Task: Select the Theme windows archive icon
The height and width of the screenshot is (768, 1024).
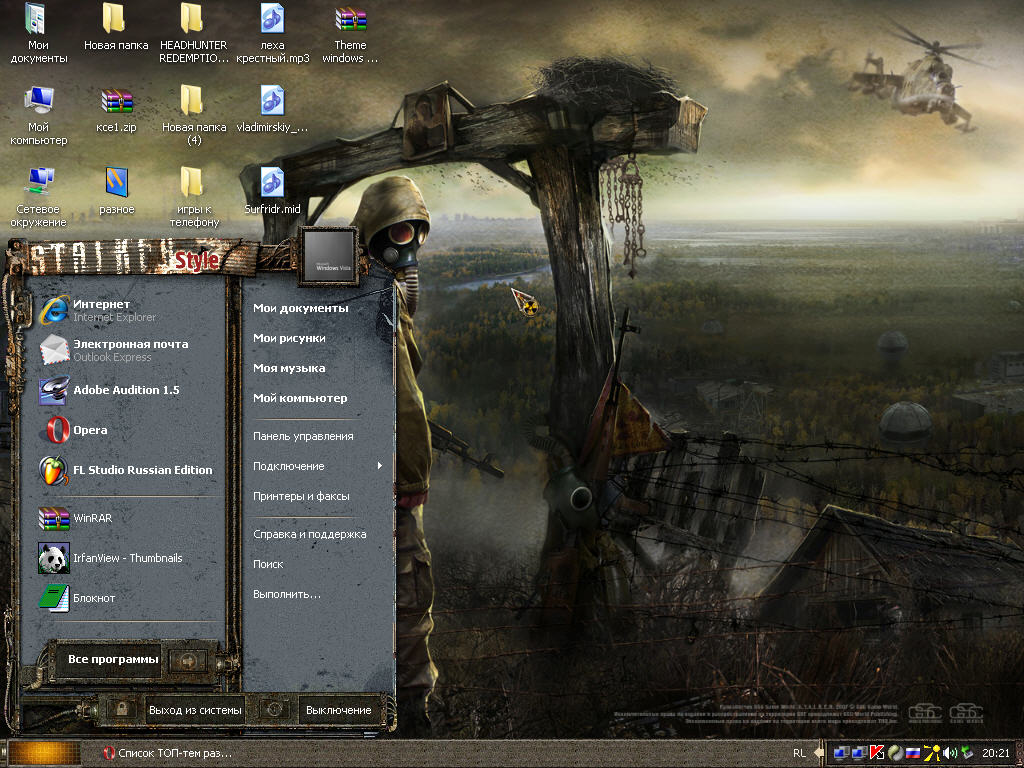Action: (350, 34)
